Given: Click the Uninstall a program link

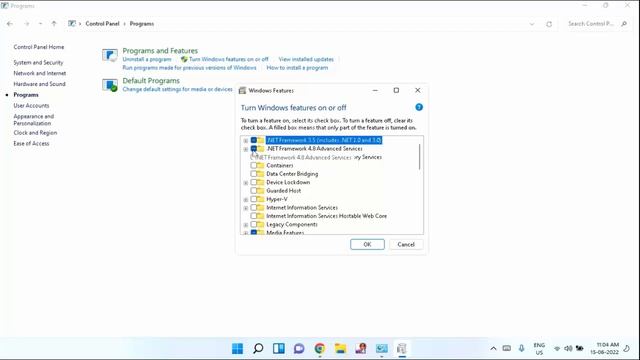Looking at the screenshot, I should tap(147, 59).
